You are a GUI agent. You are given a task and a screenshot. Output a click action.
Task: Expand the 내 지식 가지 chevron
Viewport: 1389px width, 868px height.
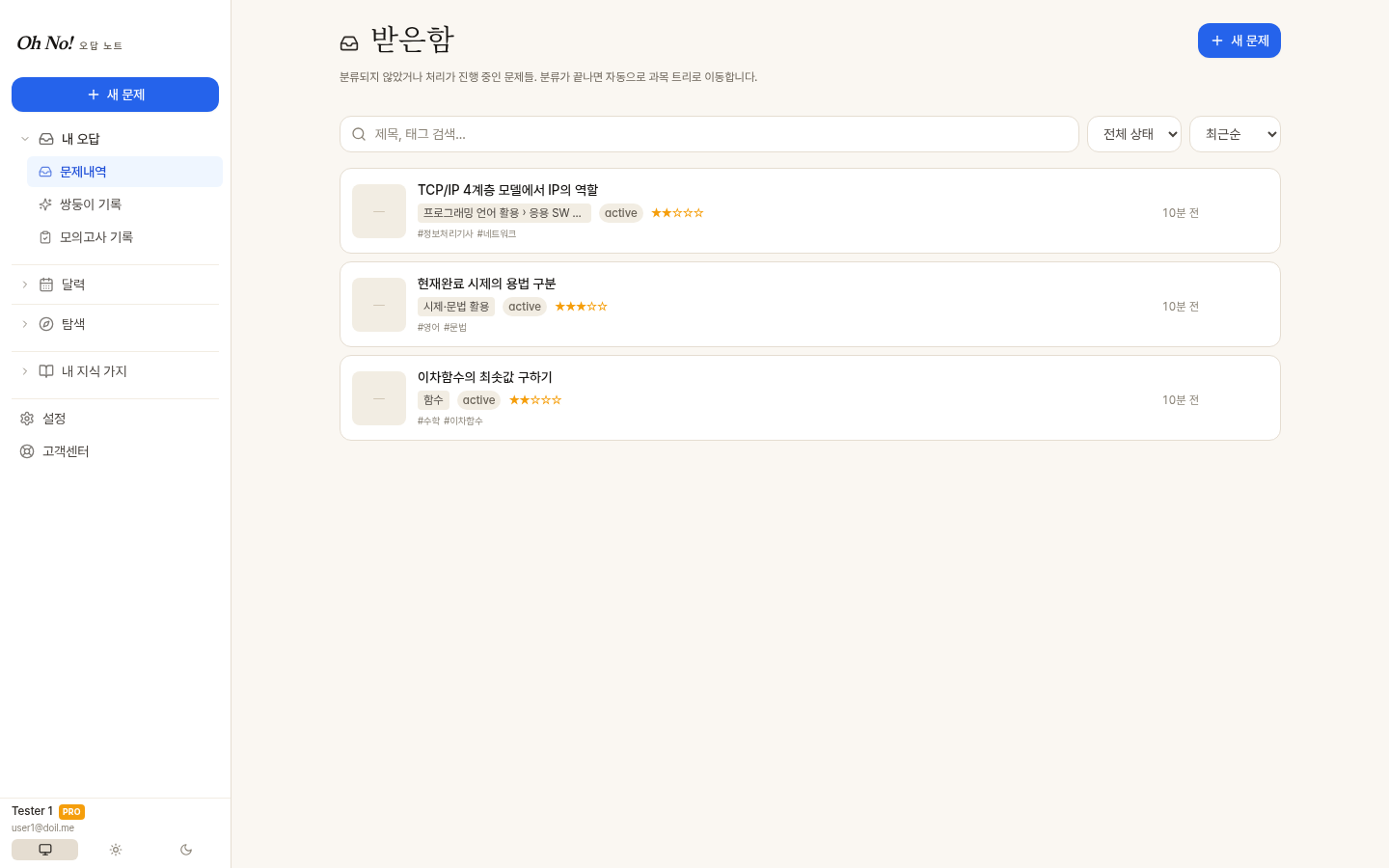click(x=25, y=371)
